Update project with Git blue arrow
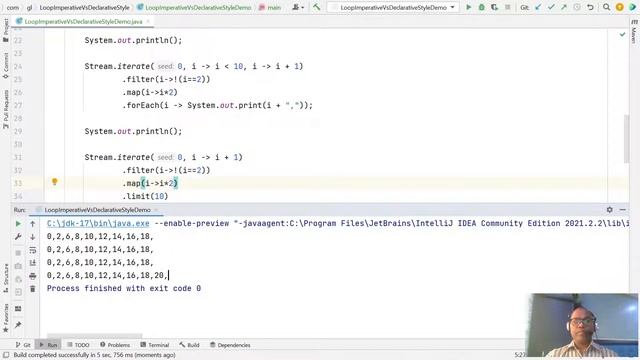Screen dimensions: 640x360 point(538,7)
